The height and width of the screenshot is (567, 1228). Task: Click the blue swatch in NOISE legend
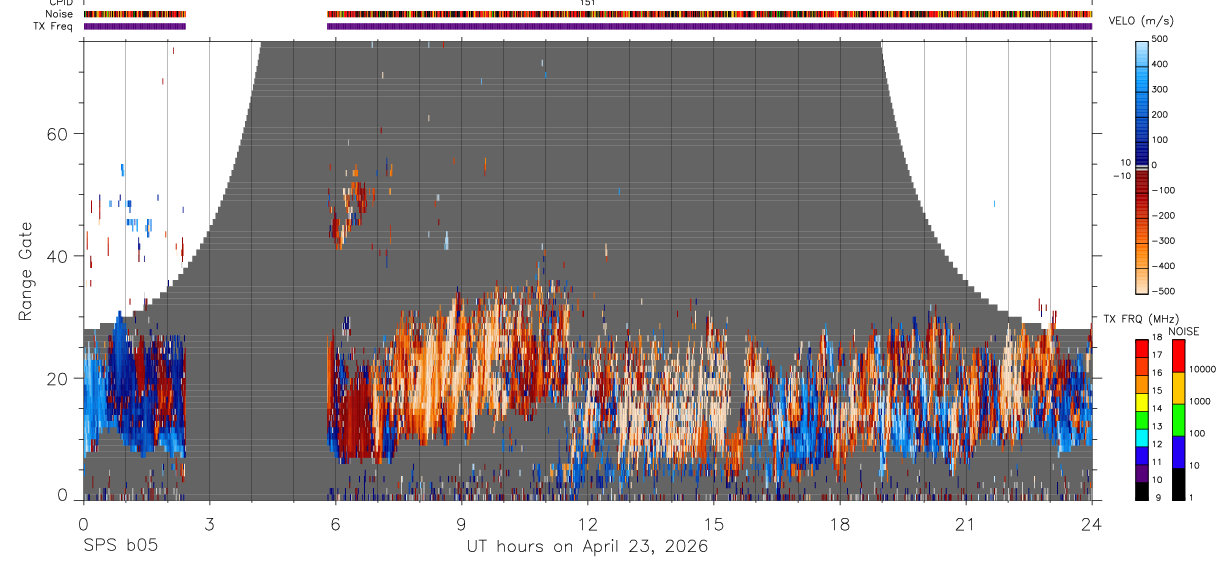[x=1178, y=452]
